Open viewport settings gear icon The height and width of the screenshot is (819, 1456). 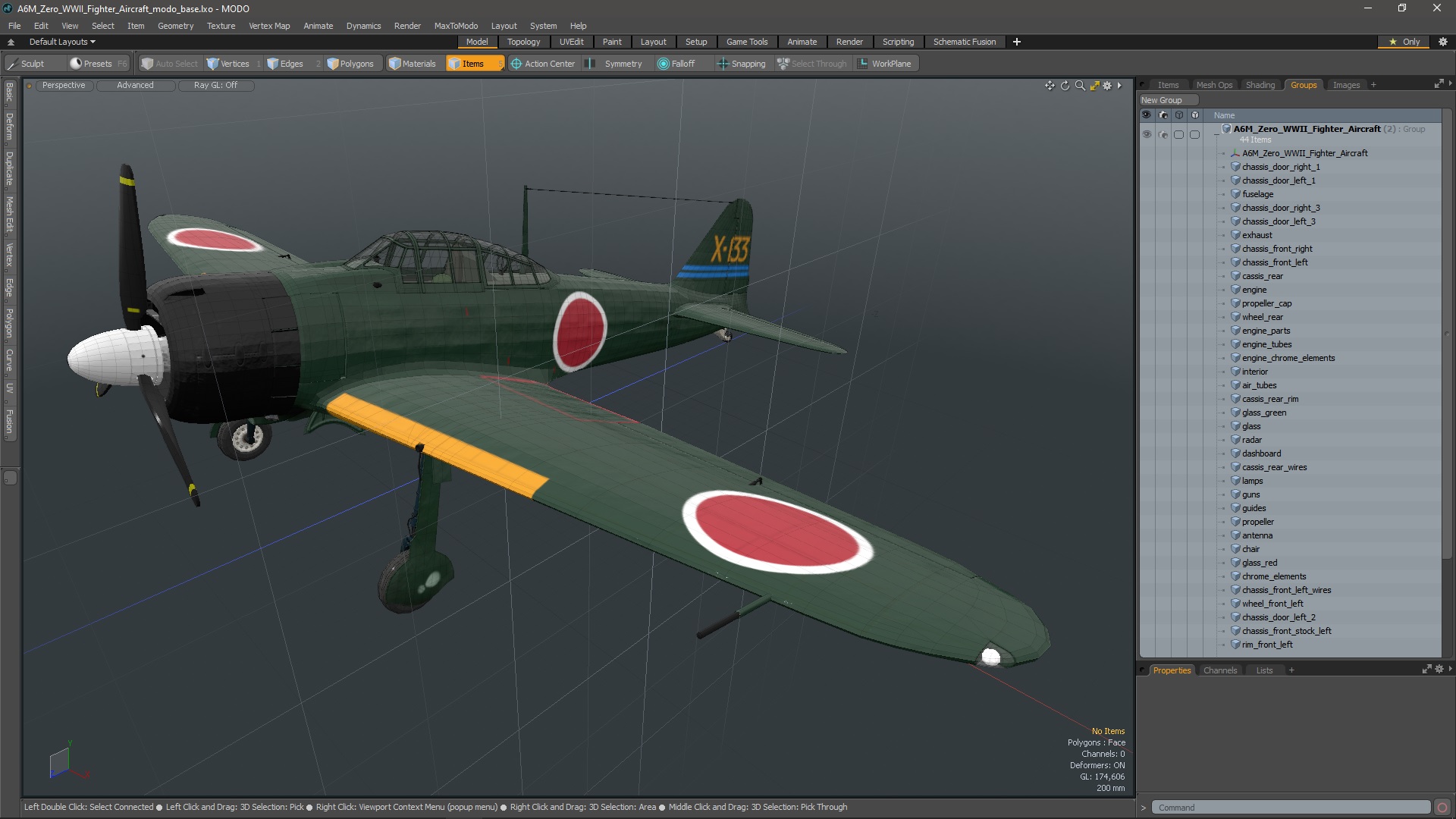(x=1107, y=86)
